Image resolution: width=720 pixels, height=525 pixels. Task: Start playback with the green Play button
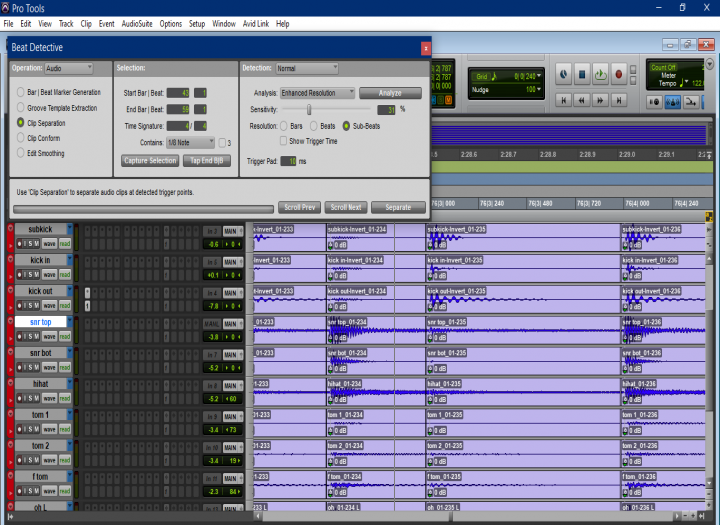[600, 74]
